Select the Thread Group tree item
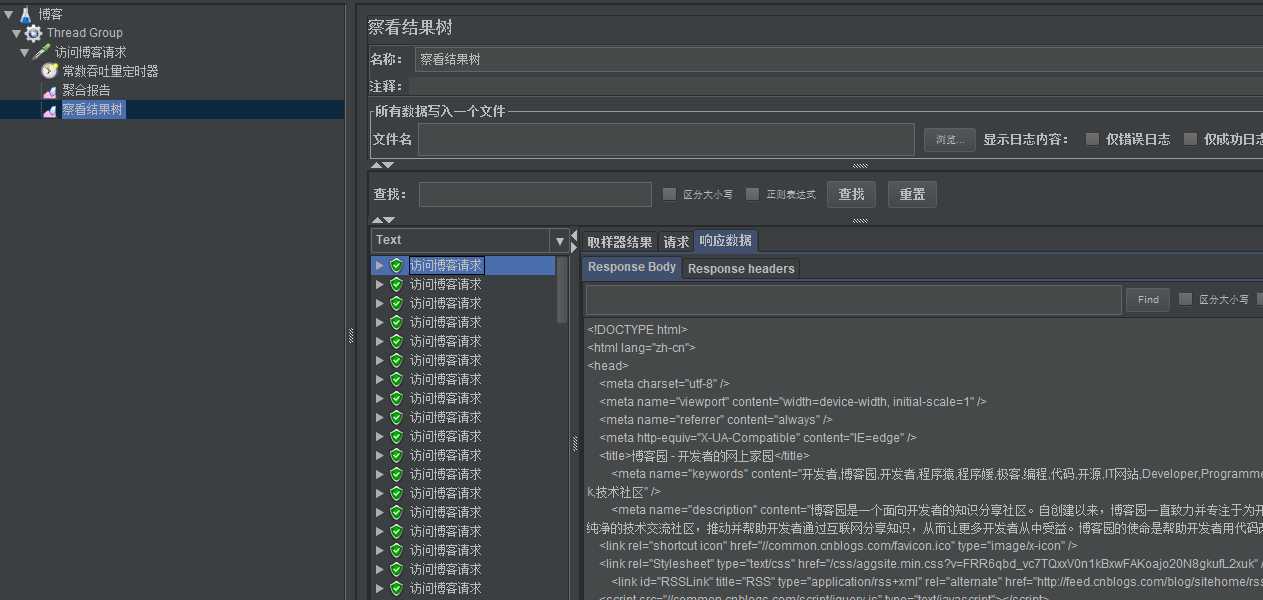 (x=85, y=33)
